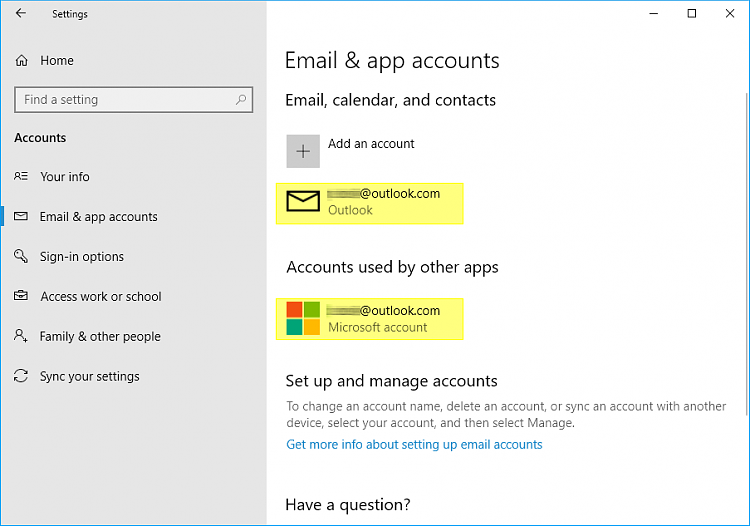This screenshot has height=526, width=750.
Task: Click Email, calendar, and contacts heading
Action: (x=390, y=100)
